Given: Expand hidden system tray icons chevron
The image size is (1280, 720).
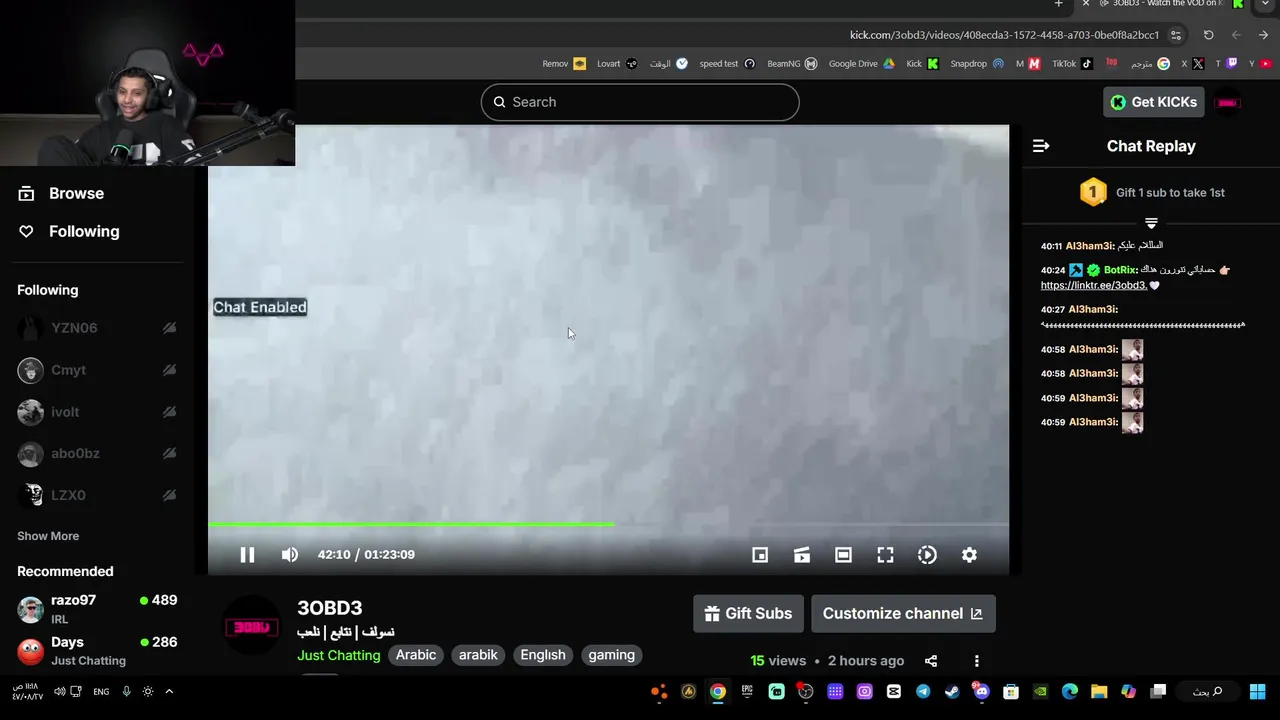Looking at the screenshot, I should coord(169,692).
